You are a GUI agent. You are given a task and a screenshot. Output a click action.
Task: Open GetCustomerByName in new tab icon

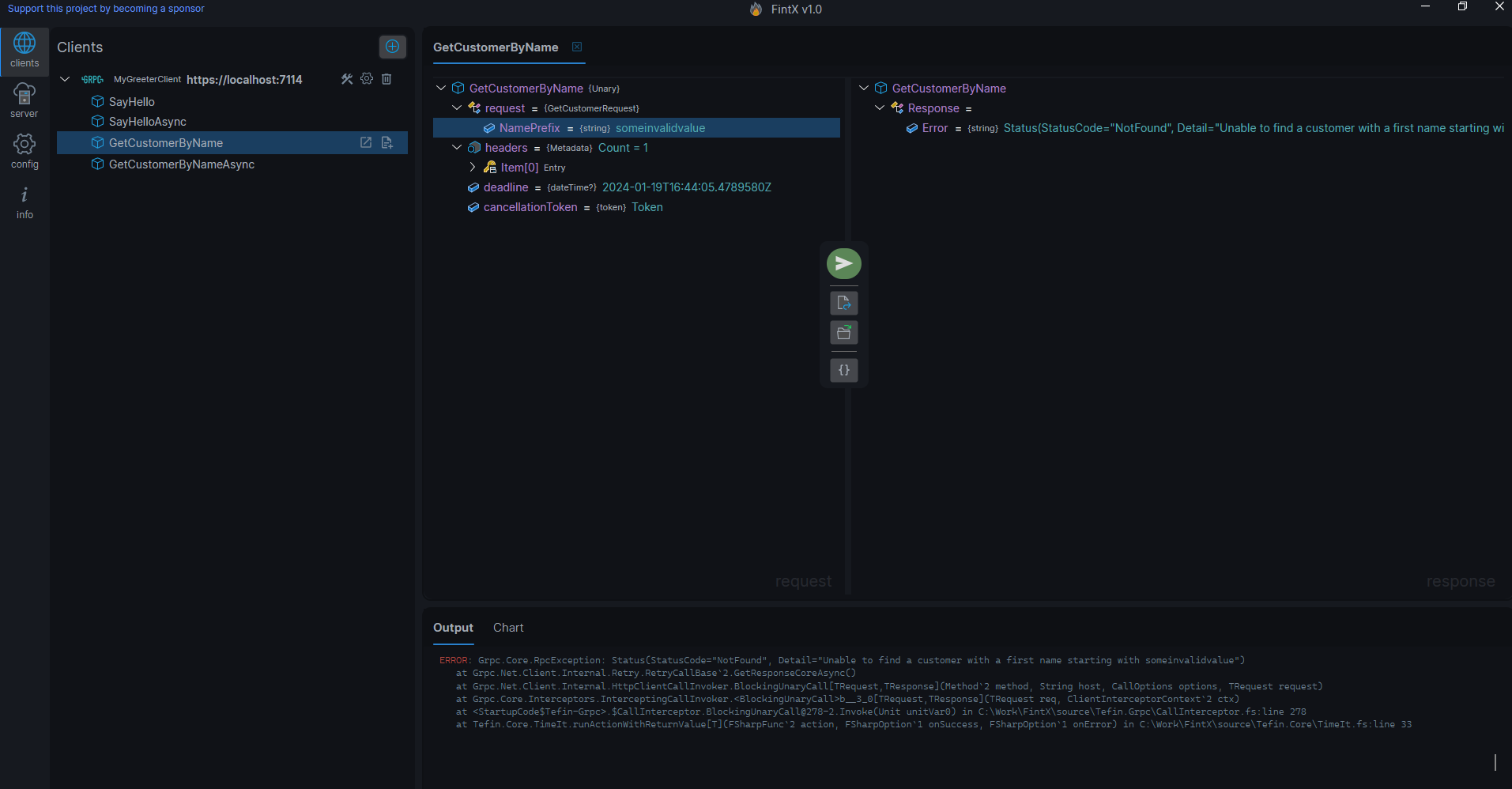(366, 142)
